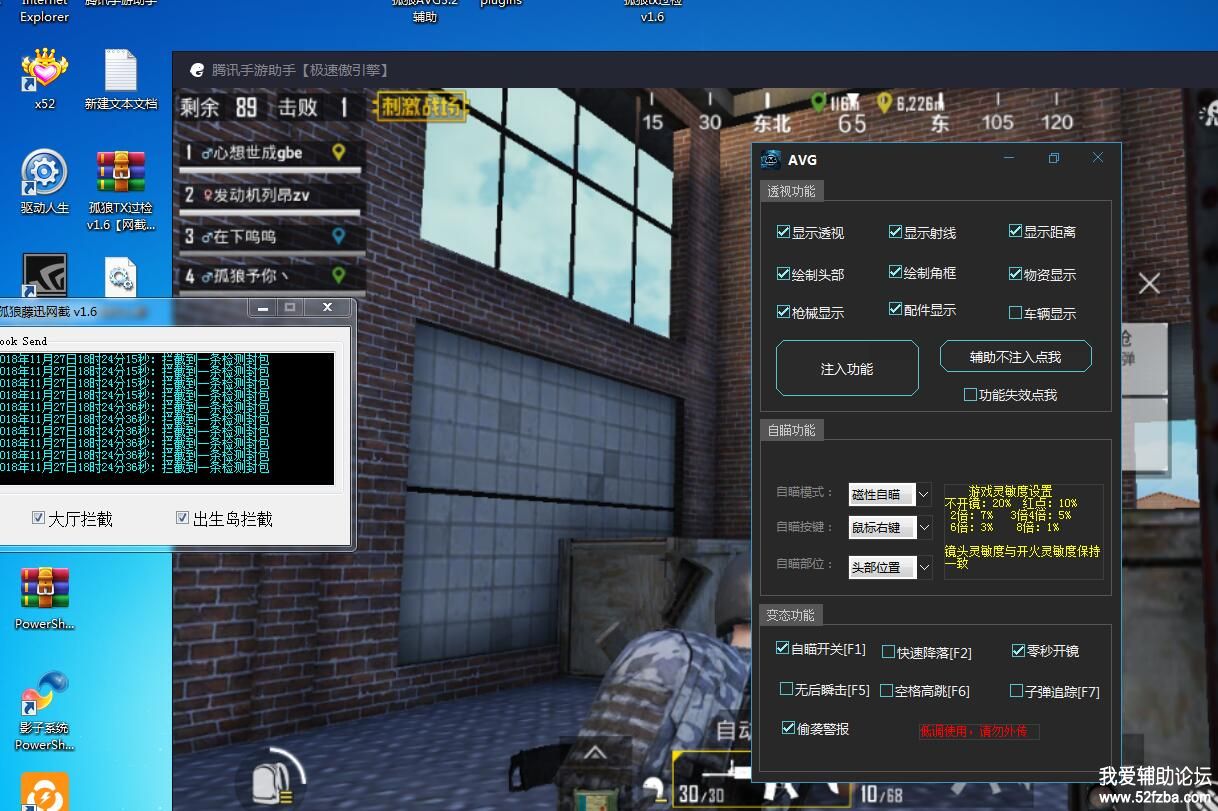Click the 刺激战场 logo badge
Screen dimensions: 1218x811
[421, 107]
